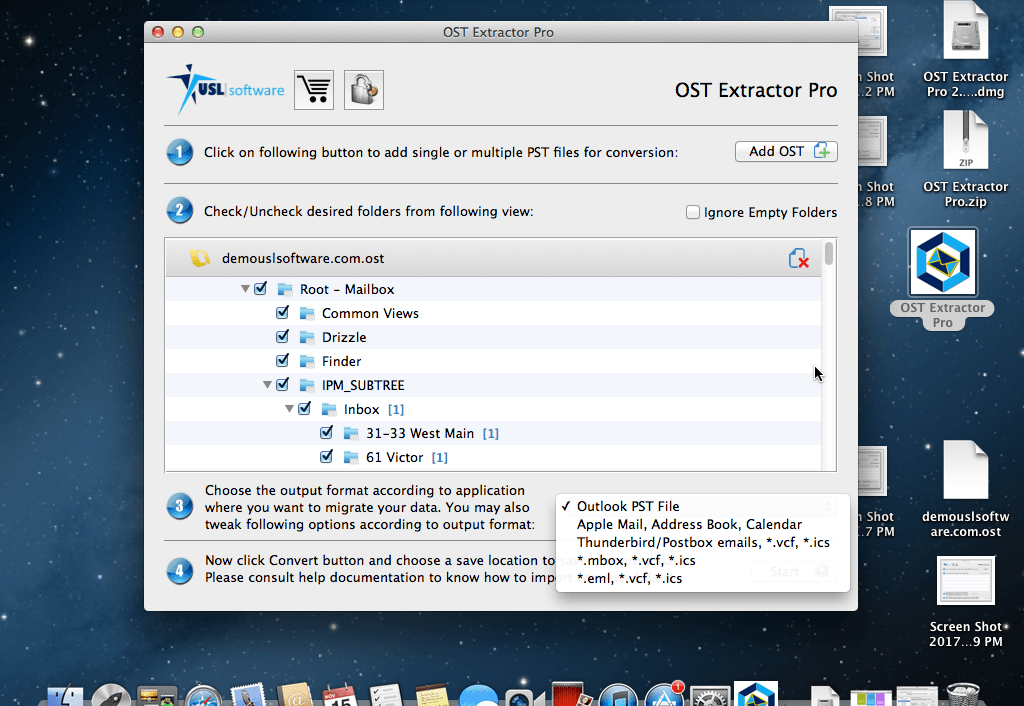Open OST Extractor Pro.zip on the desktop
1024x706 pixels.
[965, 141]
